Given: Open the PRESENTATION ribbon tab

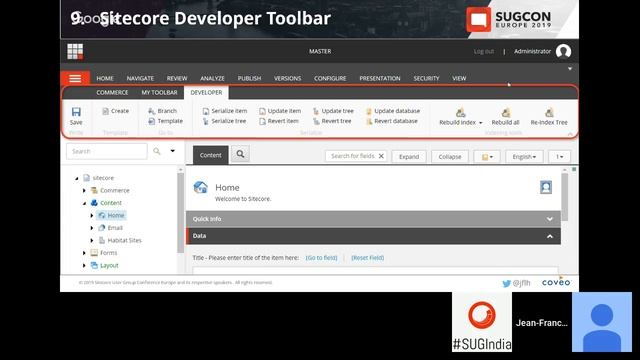Looking at the screenshot, I should (x=380, y=78).
